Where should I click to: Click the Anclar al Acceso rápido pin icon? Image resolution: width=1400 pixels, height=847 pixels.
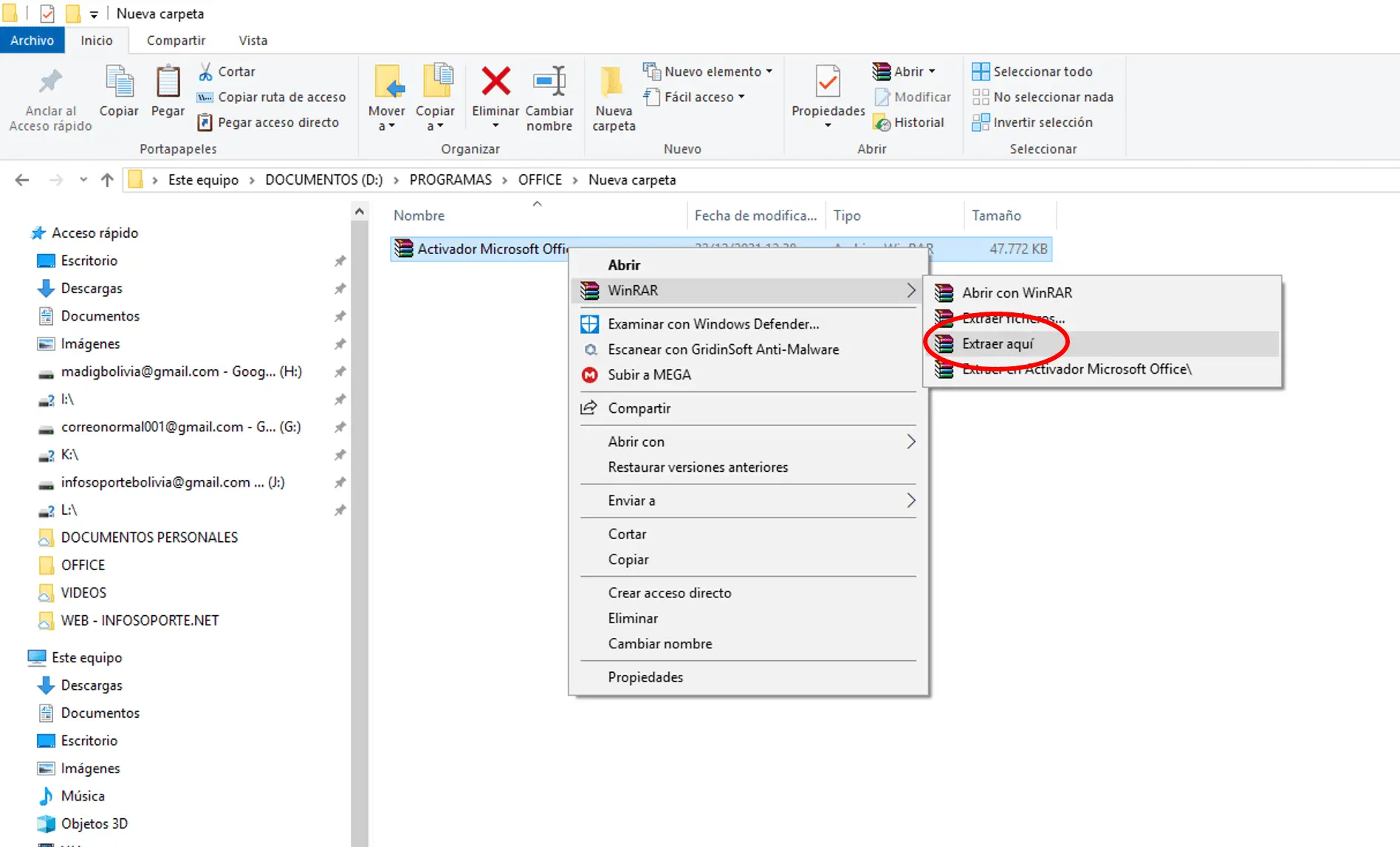click(x=50, y=82)
